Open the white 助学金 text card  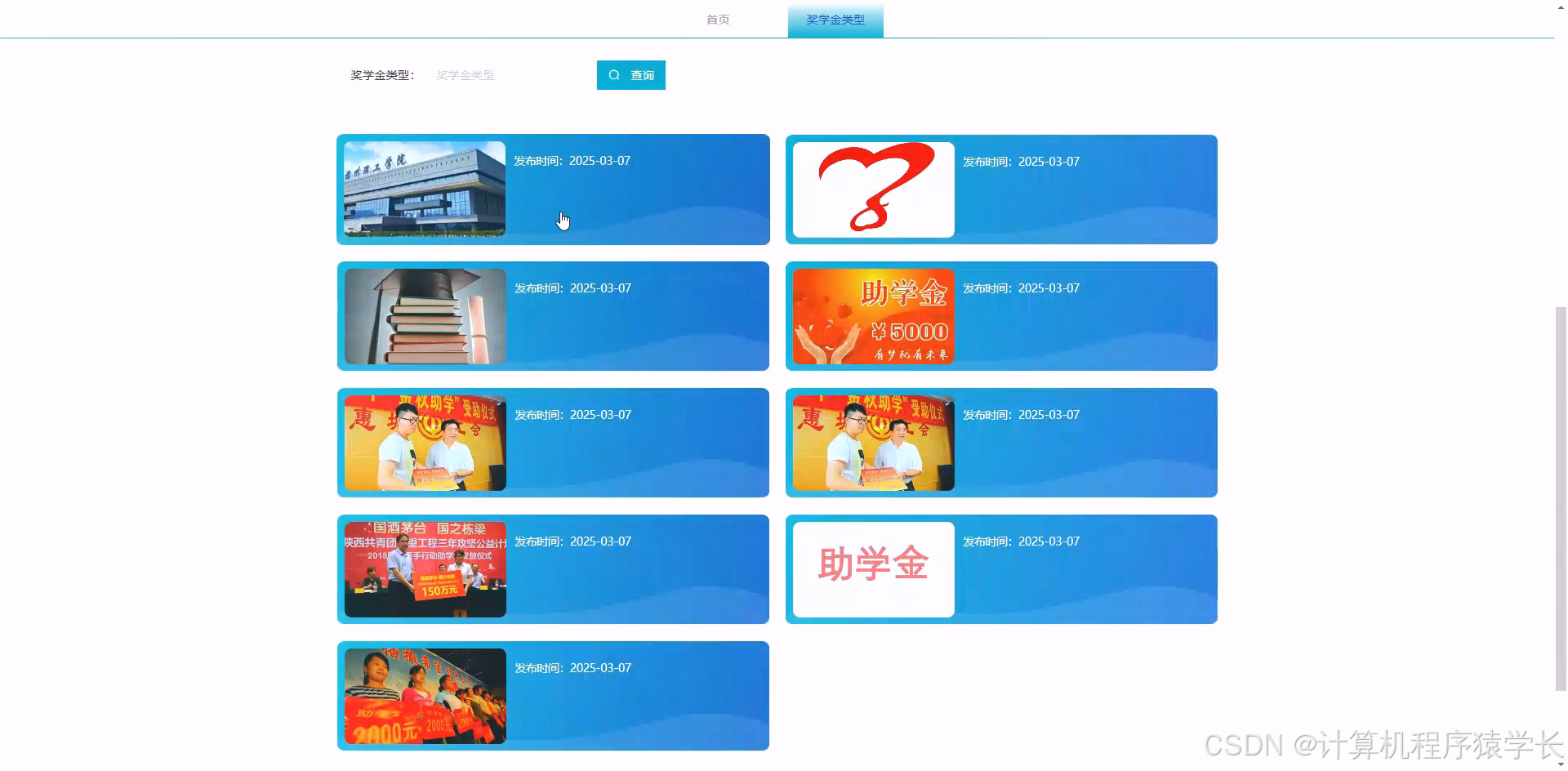click(872, 568)
